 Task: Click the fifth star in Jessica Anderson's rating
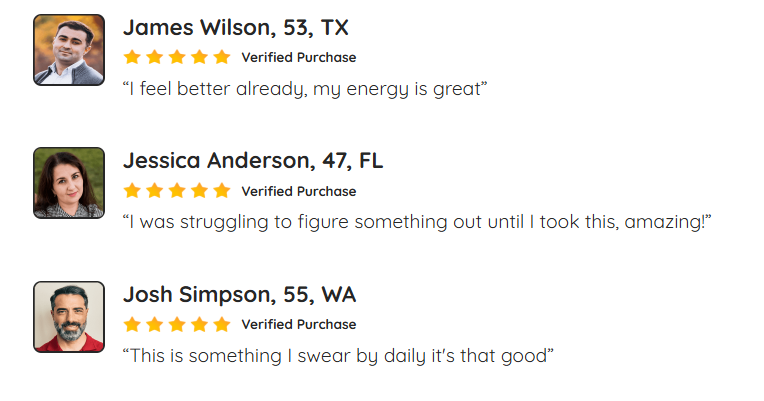coord(221,191)
